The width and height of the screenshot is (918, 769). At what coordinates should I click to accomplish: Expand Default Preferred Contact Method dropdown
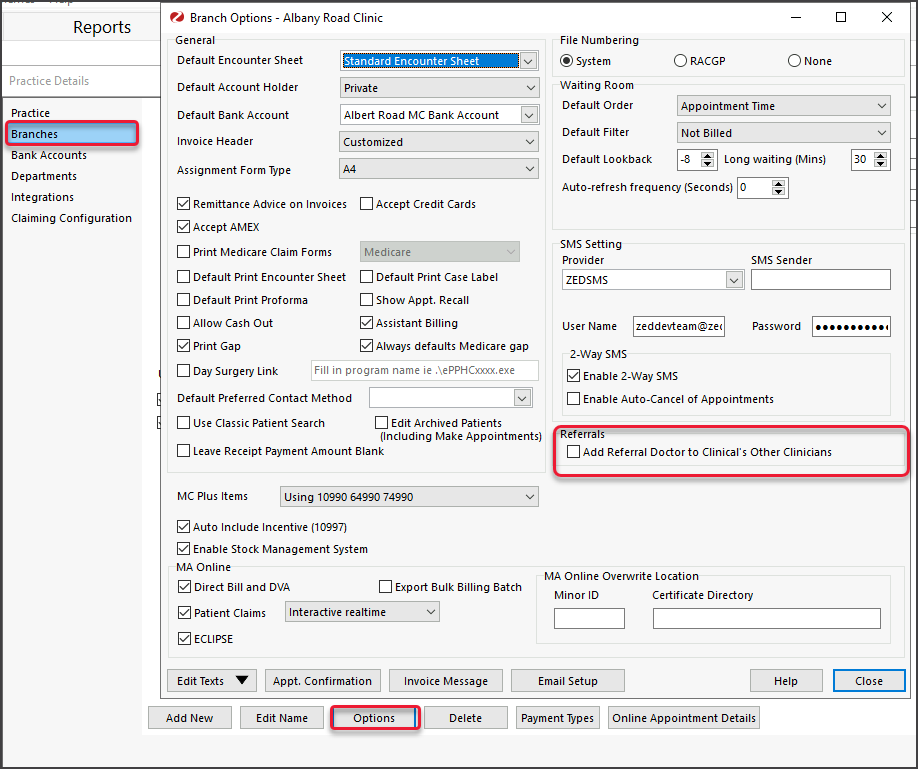(522, 398)
